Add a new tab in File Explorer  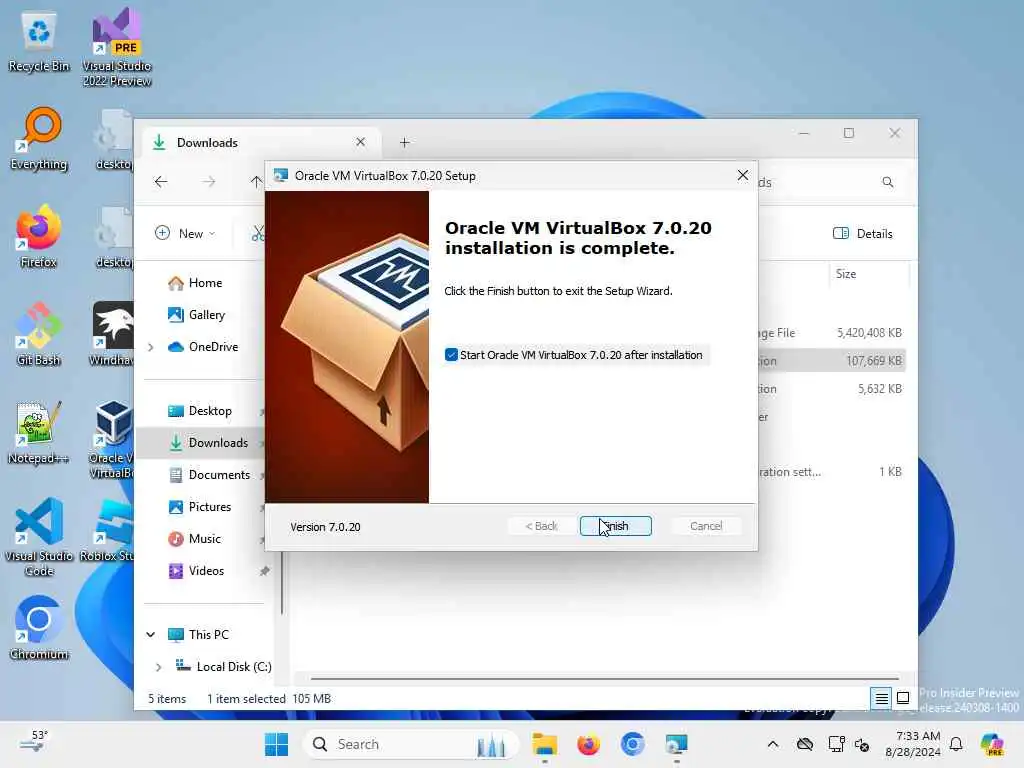404,142
